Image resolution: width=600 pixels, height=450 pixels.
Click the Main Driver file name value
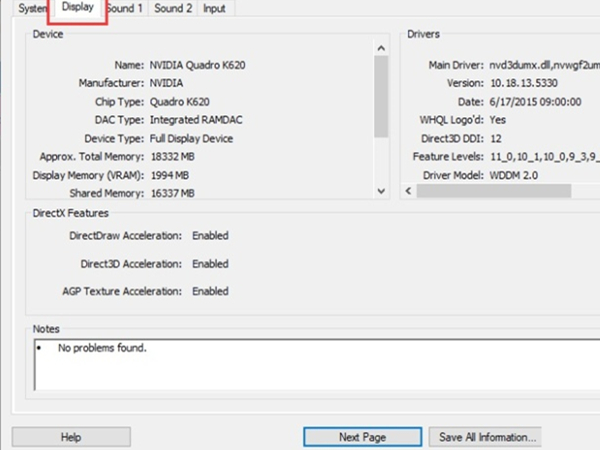click(x=540, y=65)
